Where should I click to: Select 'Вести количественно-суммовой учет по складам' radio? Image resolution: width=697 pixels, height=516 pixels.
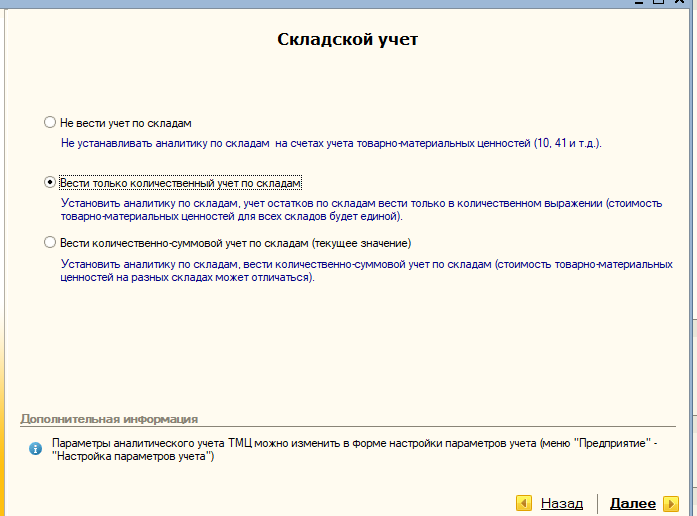point(50,242)
